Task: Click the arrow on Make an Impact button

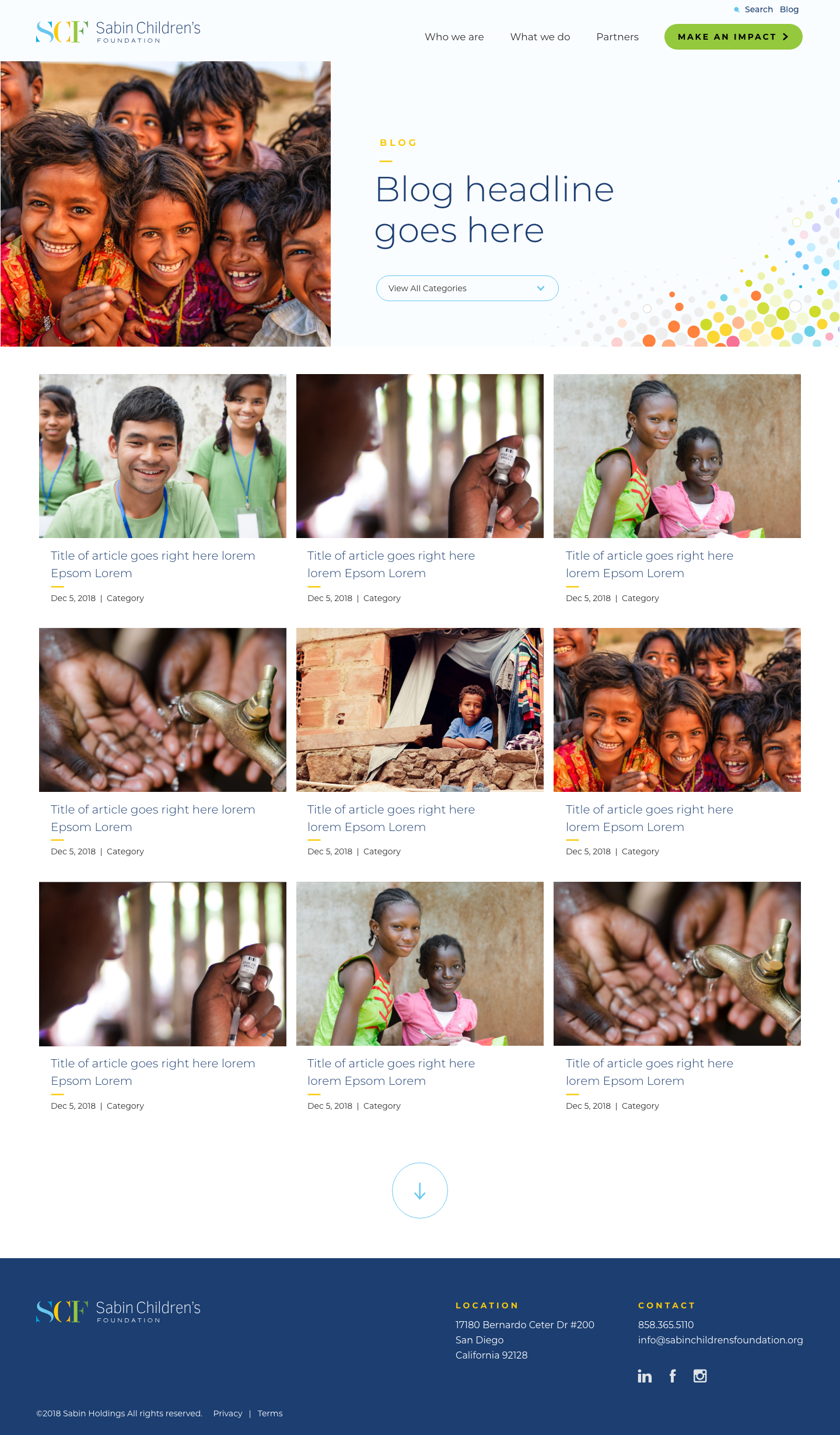Action: pos(786,37)
